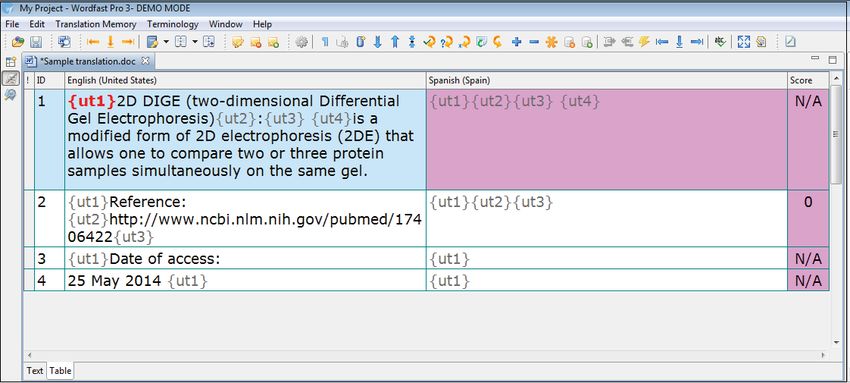Click the Spanish target cell of segment 1
This screenshot has width=850, height=383.
607,139
